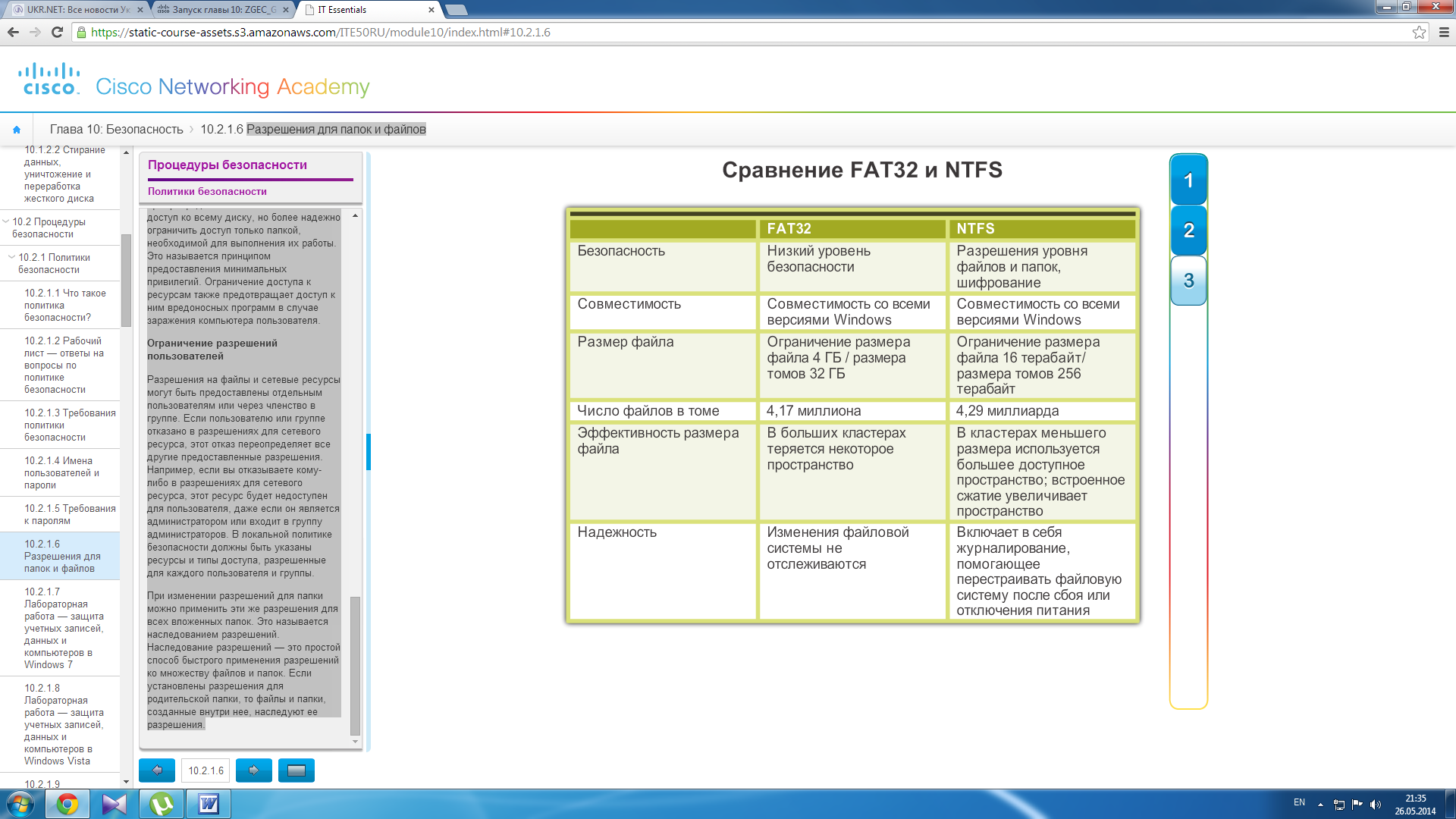Open uTorrent from the taskbar
The width and height of the screenshot is (1456, 819).
(162, 804)
